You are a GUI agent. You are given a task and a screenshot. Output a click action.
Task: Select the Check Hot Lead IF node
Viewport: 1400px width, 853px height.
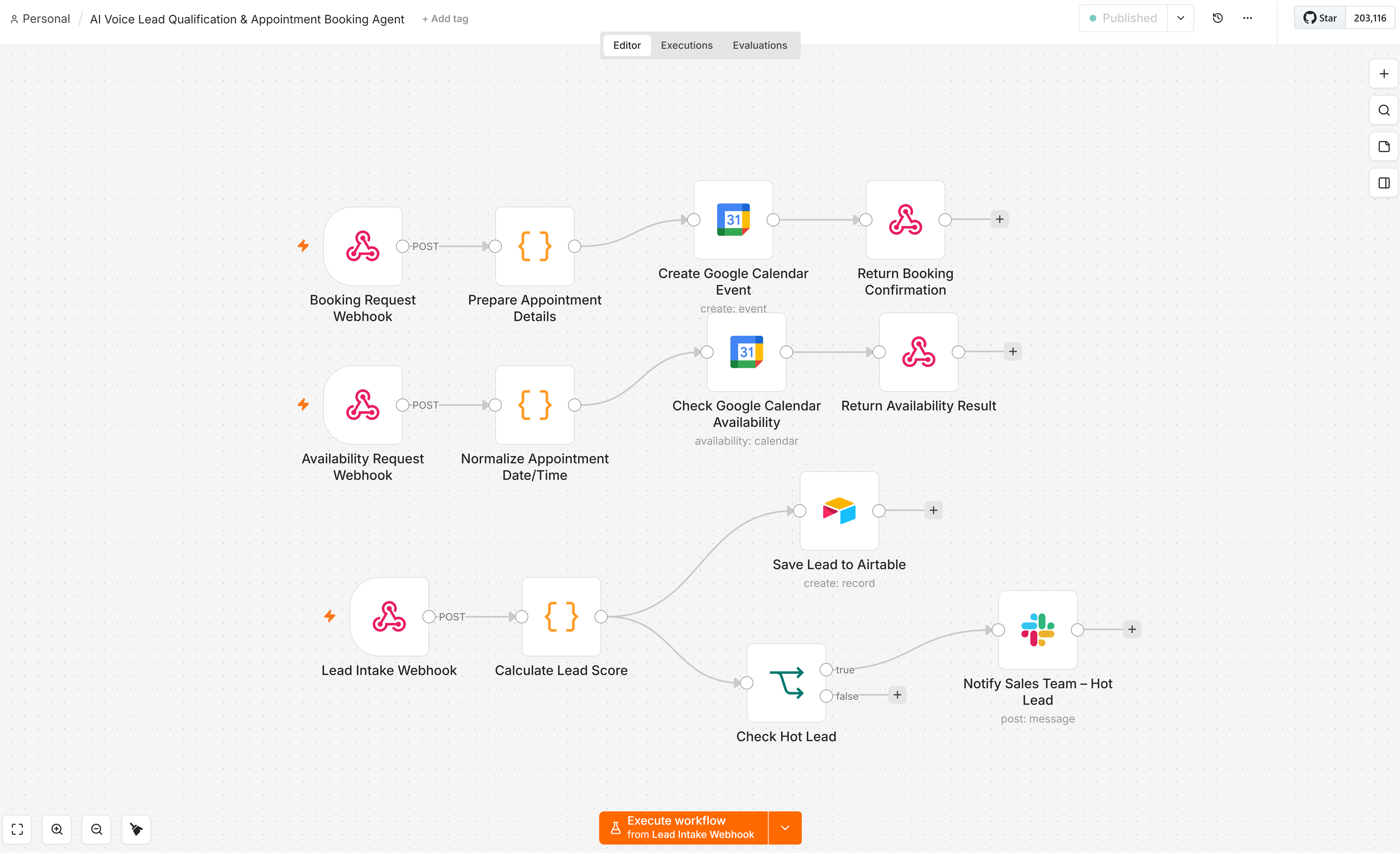[786, 683]
